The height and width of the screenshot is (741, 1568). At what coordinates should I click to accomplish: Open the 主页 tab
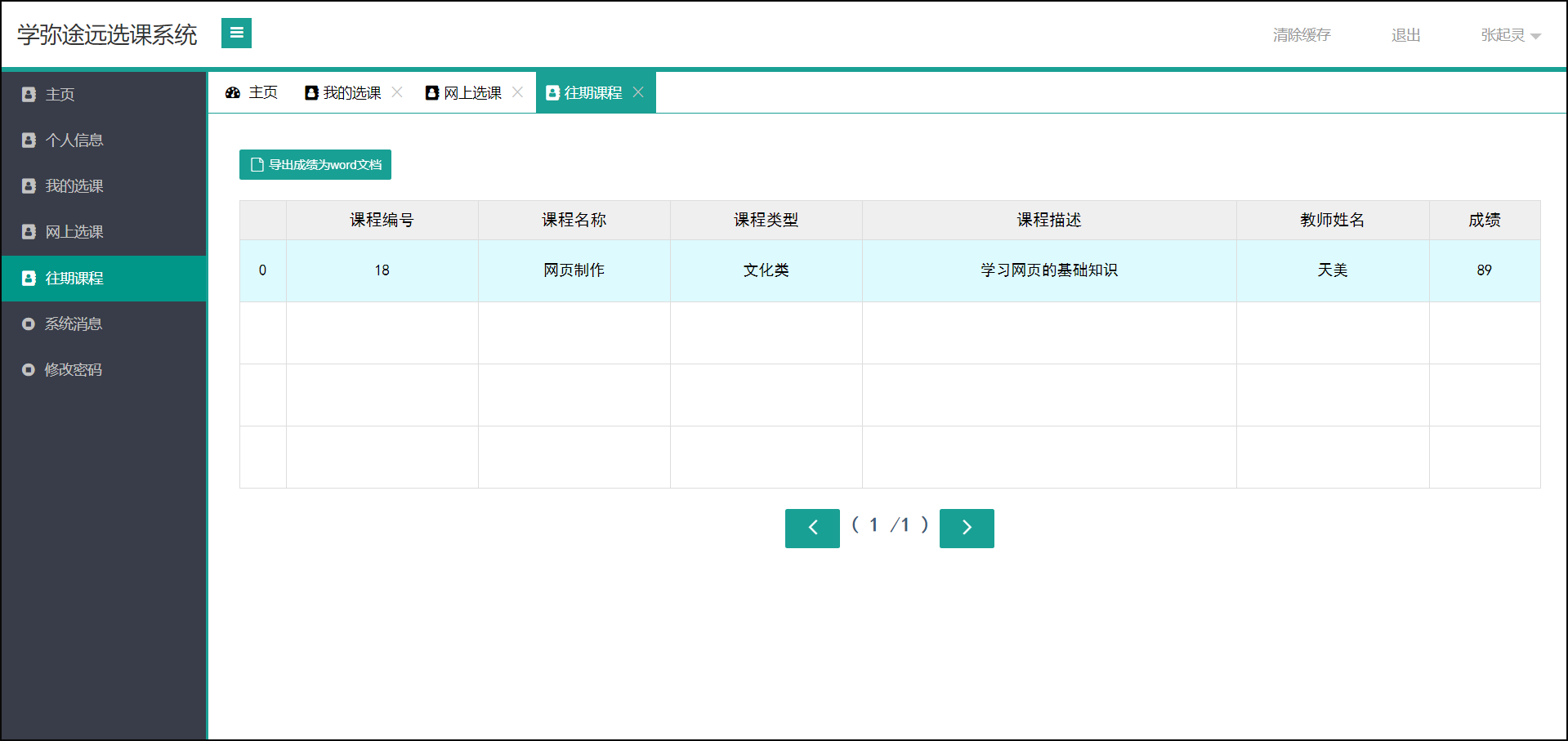[263, 92]
